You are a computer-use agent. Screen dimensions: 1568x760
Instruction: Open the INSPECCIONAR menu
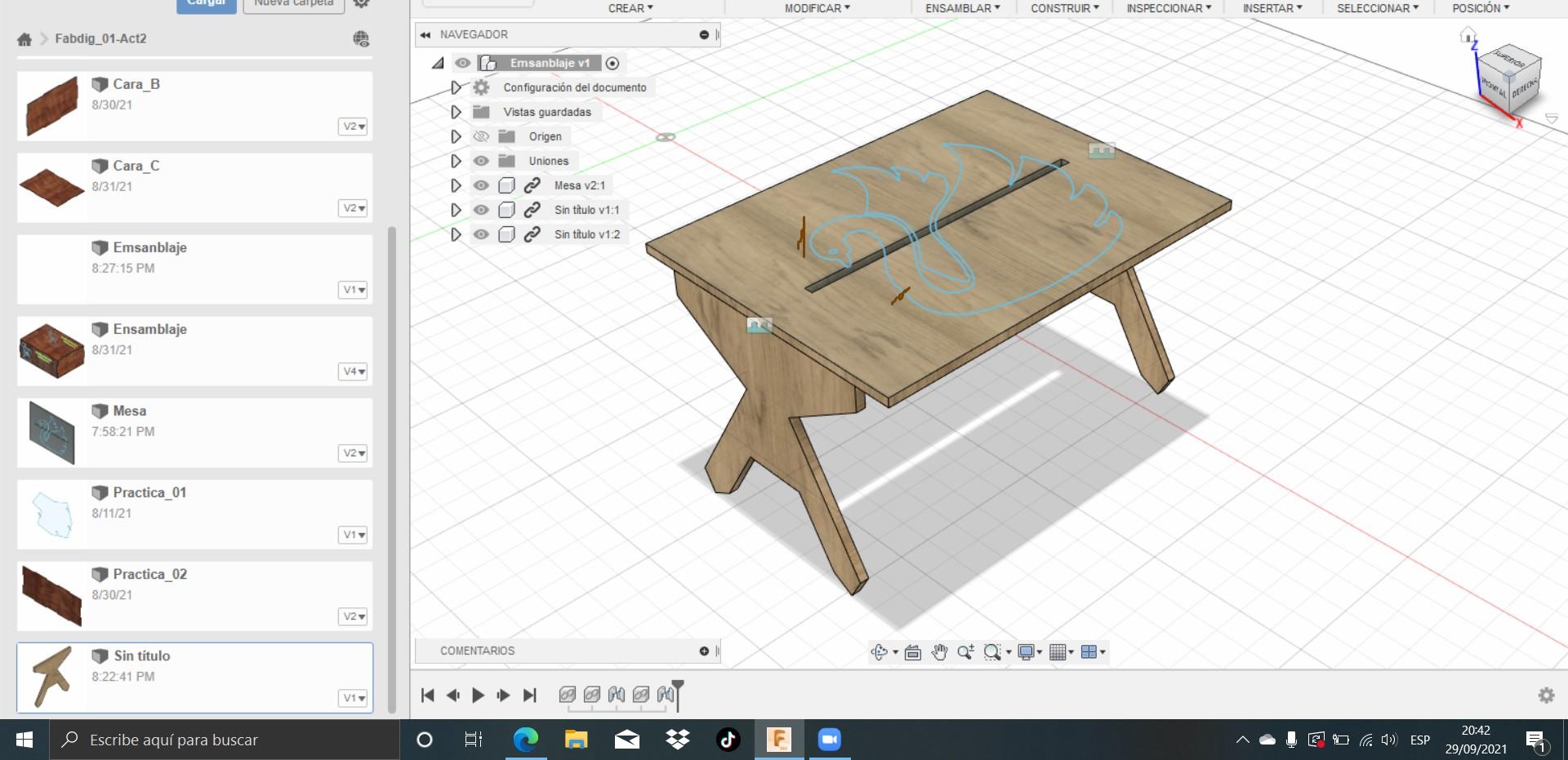click(1168, 8)
